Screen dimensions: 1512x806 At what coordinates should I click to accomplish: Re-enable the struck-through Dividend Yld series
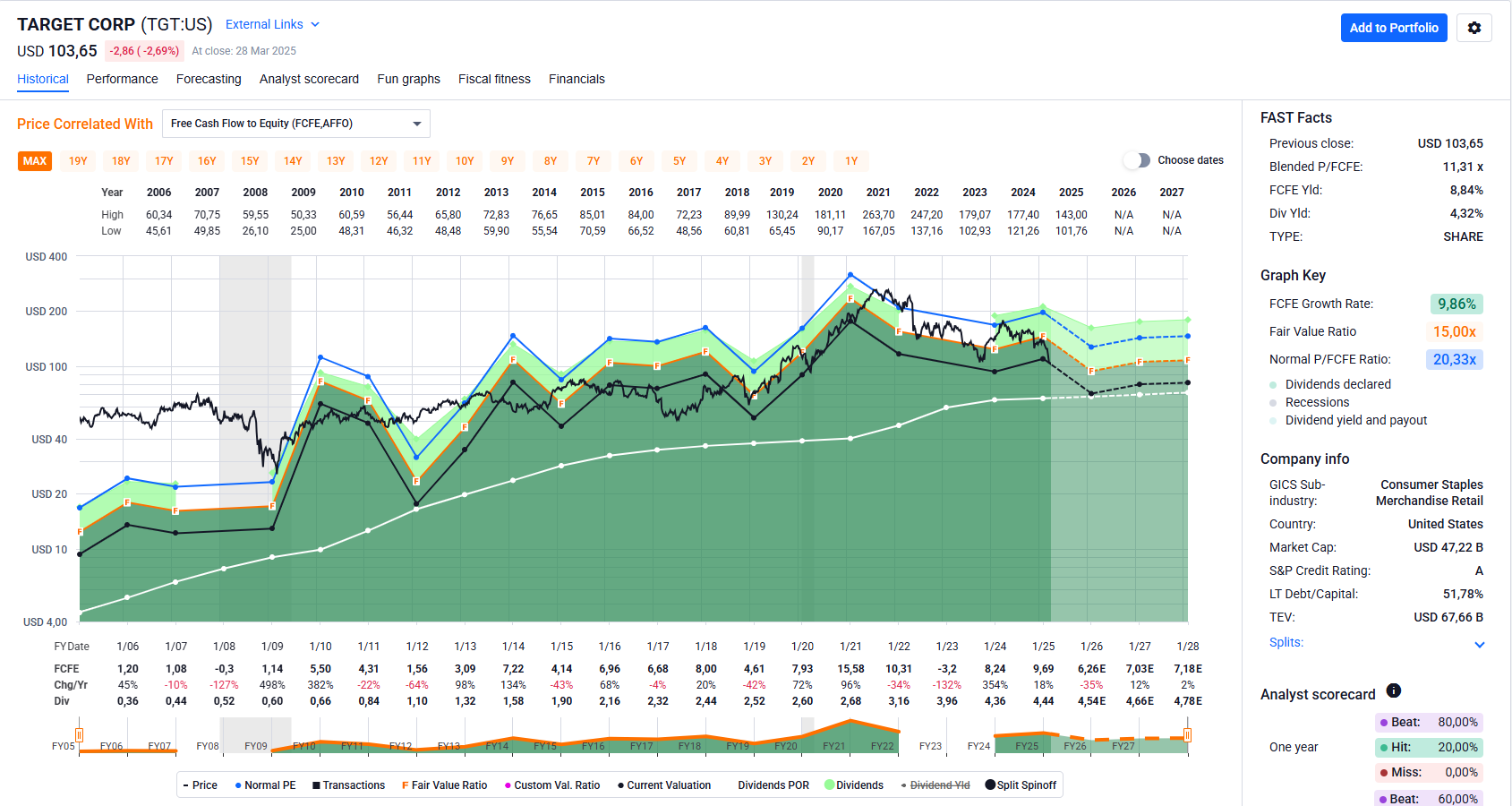[935, 785]
